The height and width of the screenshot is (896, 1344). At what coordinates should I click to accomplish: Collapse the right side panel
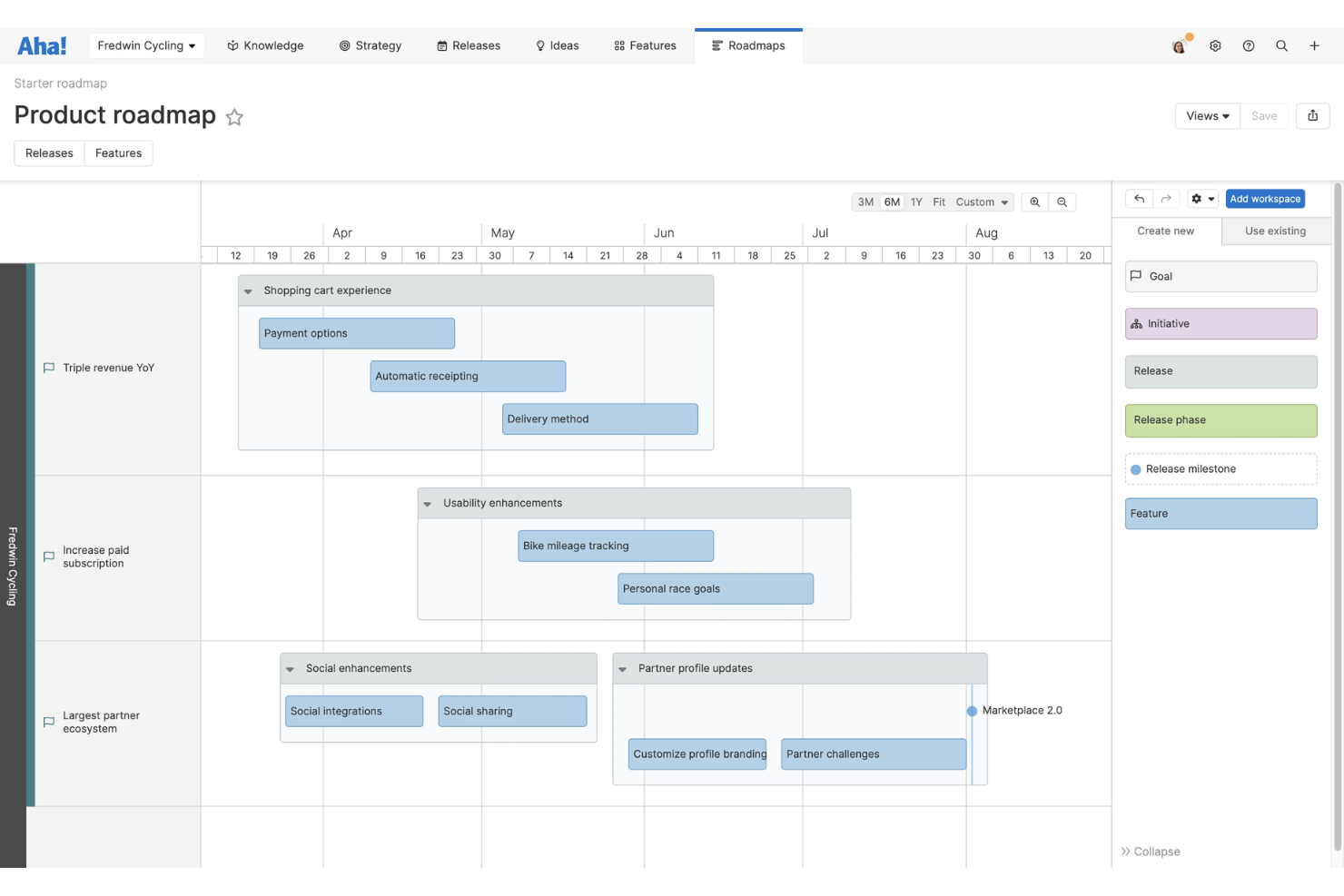point(1151,852)
